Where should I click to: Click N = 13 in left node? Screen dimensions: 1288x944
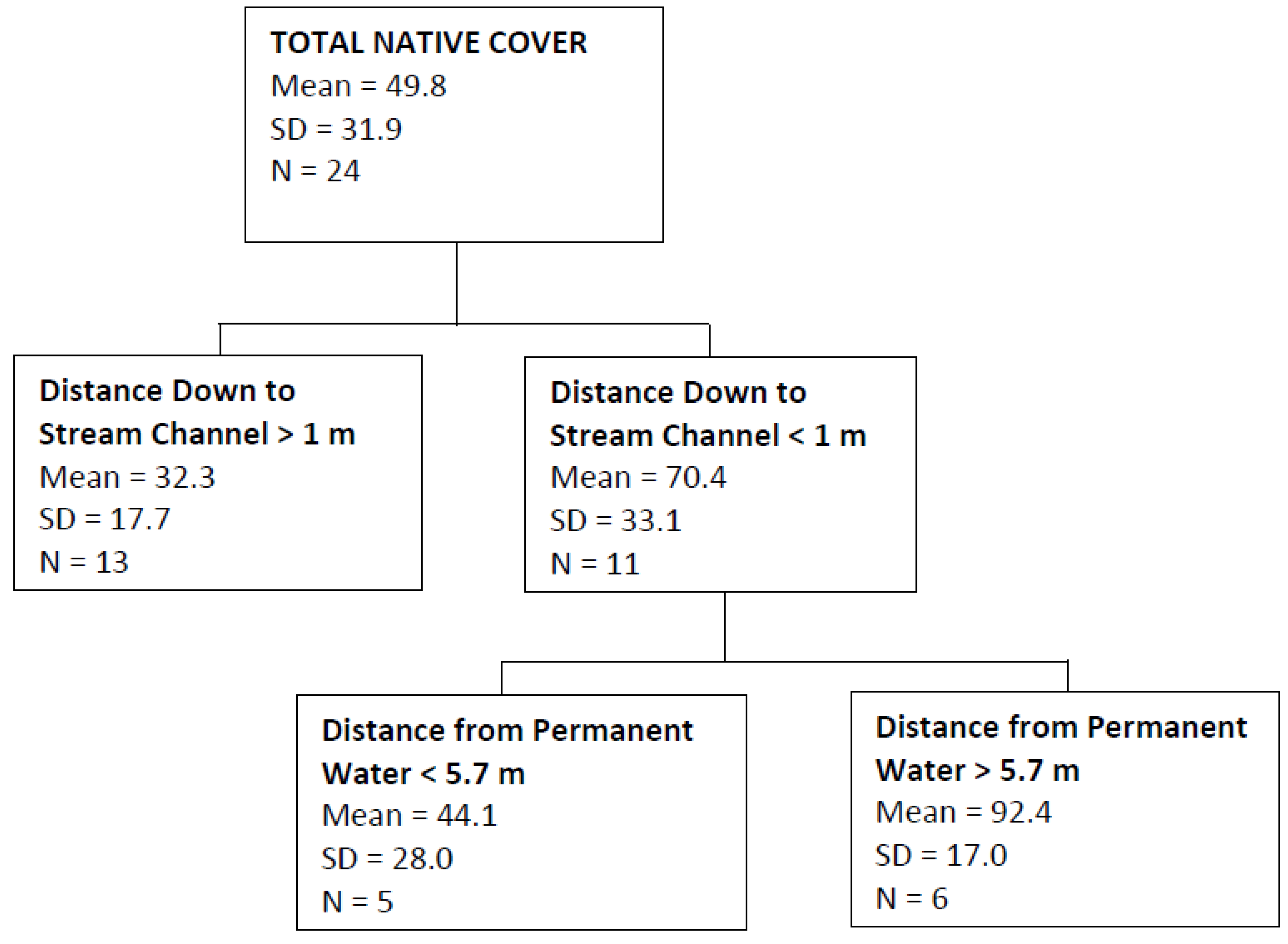click(83, 562)
